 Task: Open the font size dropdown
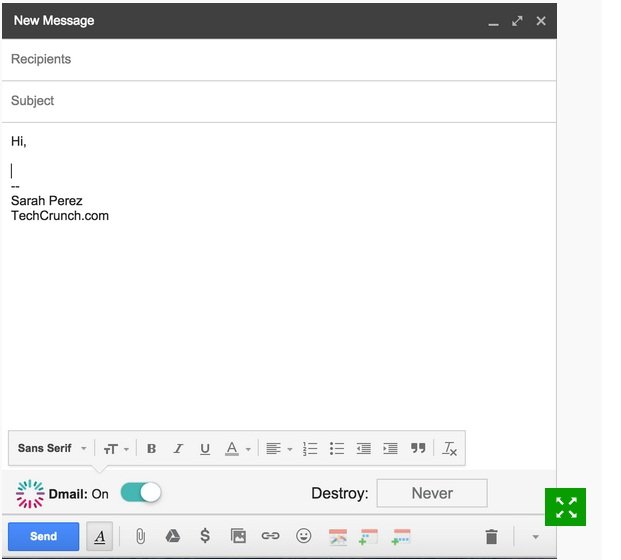[116, 449]
